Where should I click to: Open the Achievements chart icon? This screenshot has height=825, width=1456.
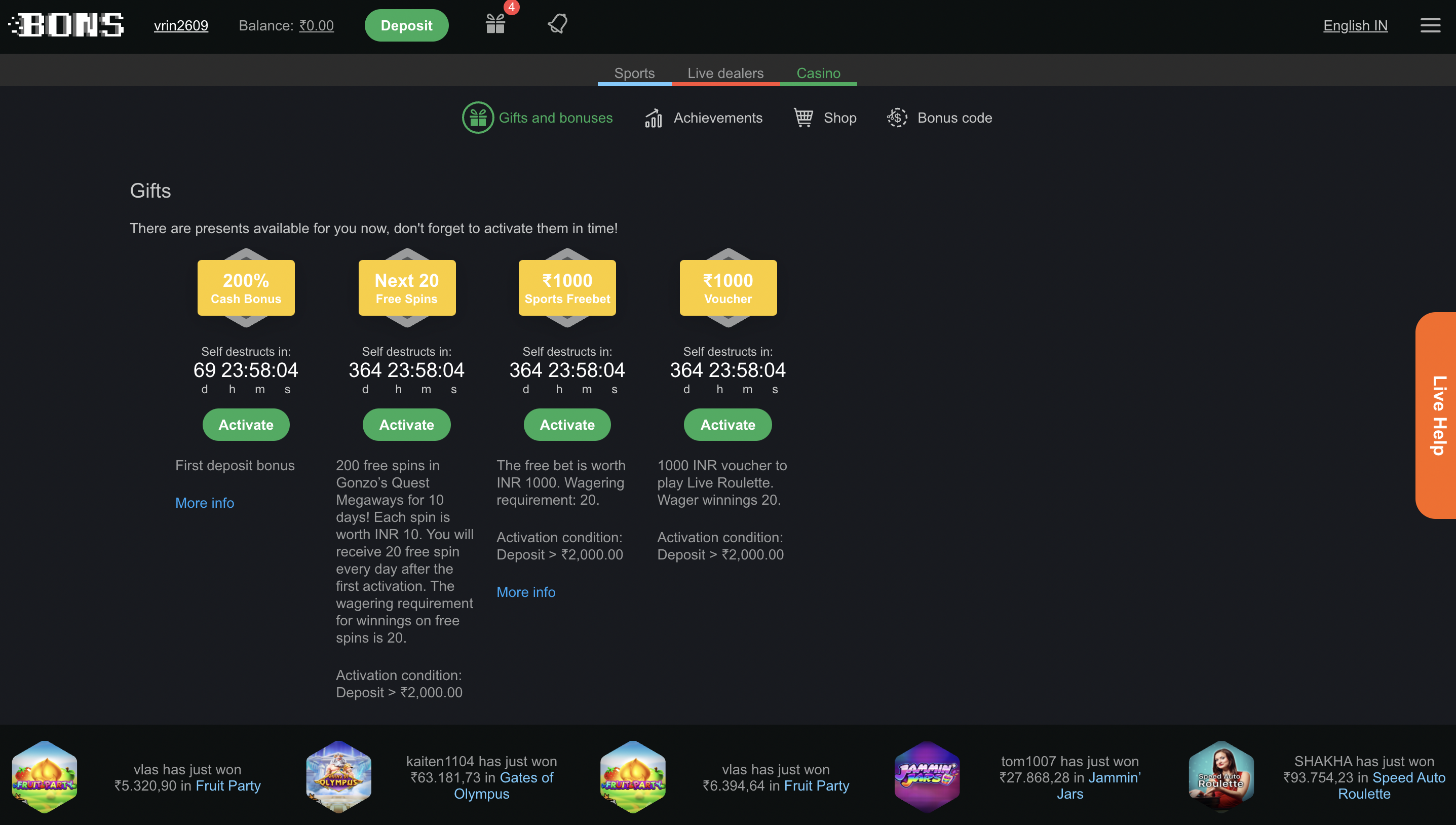pyautogui.click(x=654, y=118)
